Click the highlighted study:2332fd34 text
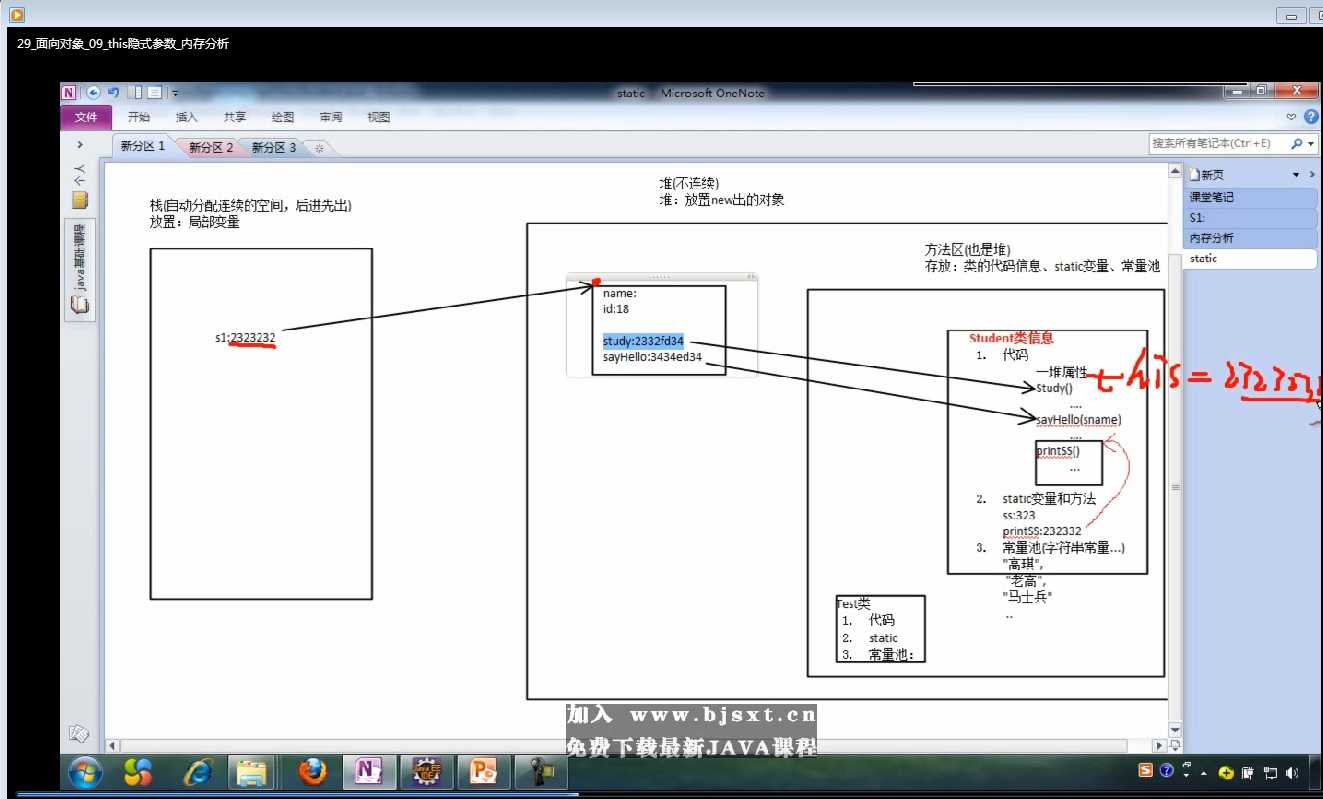This screenshot has width=1323, height=799. (x=643, y=341)
